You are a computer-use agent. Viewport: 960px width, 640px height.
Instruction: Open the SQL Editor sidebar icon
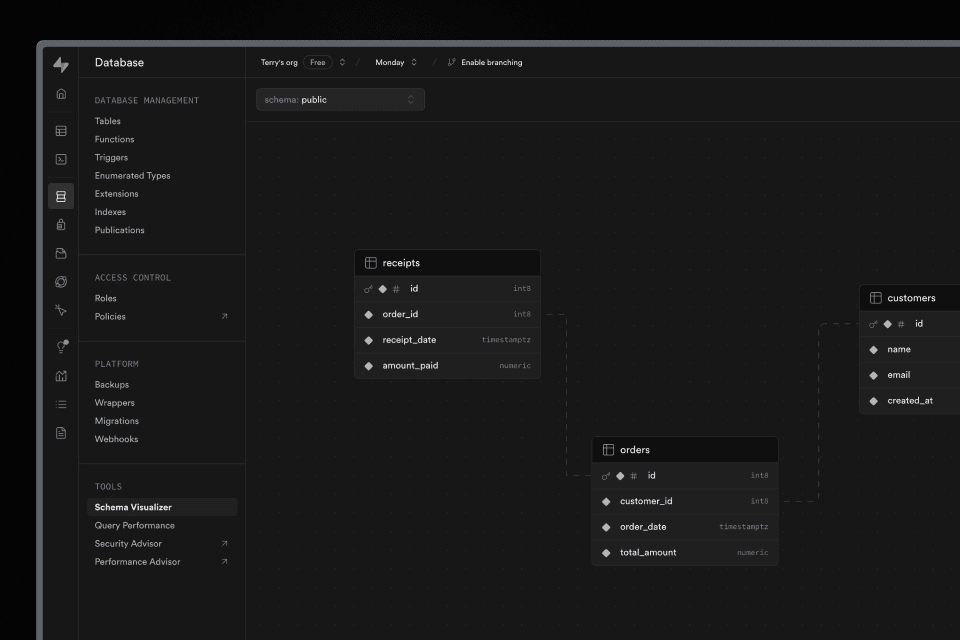pyautogui.click(x=61, y=159)
